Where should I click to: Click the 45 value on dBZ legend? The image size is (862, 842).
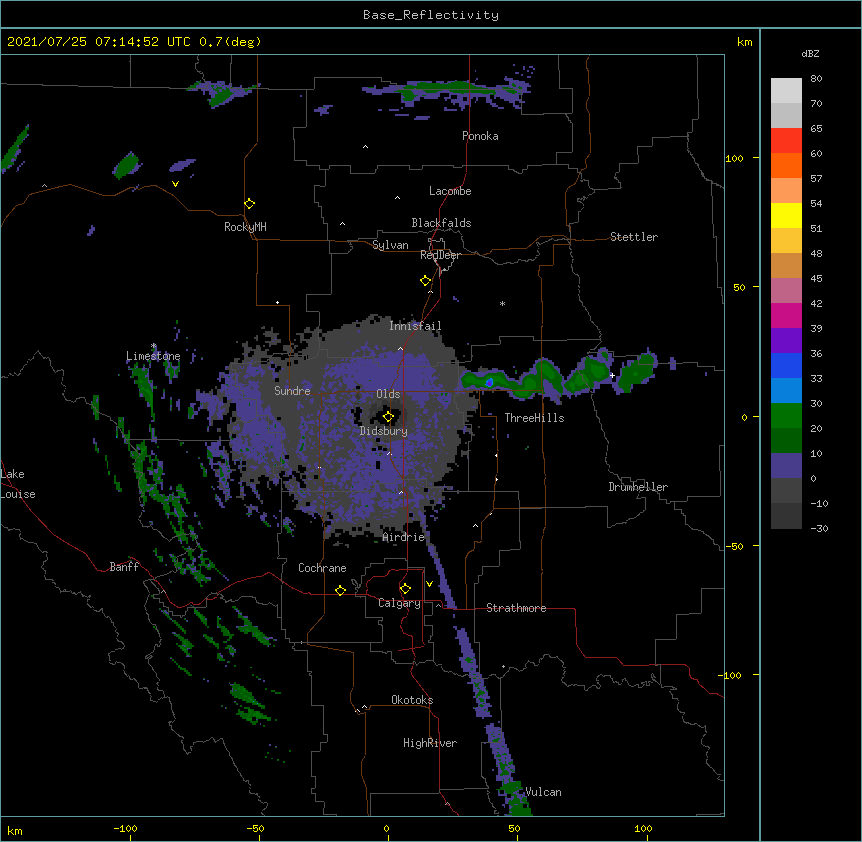coord(816,279)
